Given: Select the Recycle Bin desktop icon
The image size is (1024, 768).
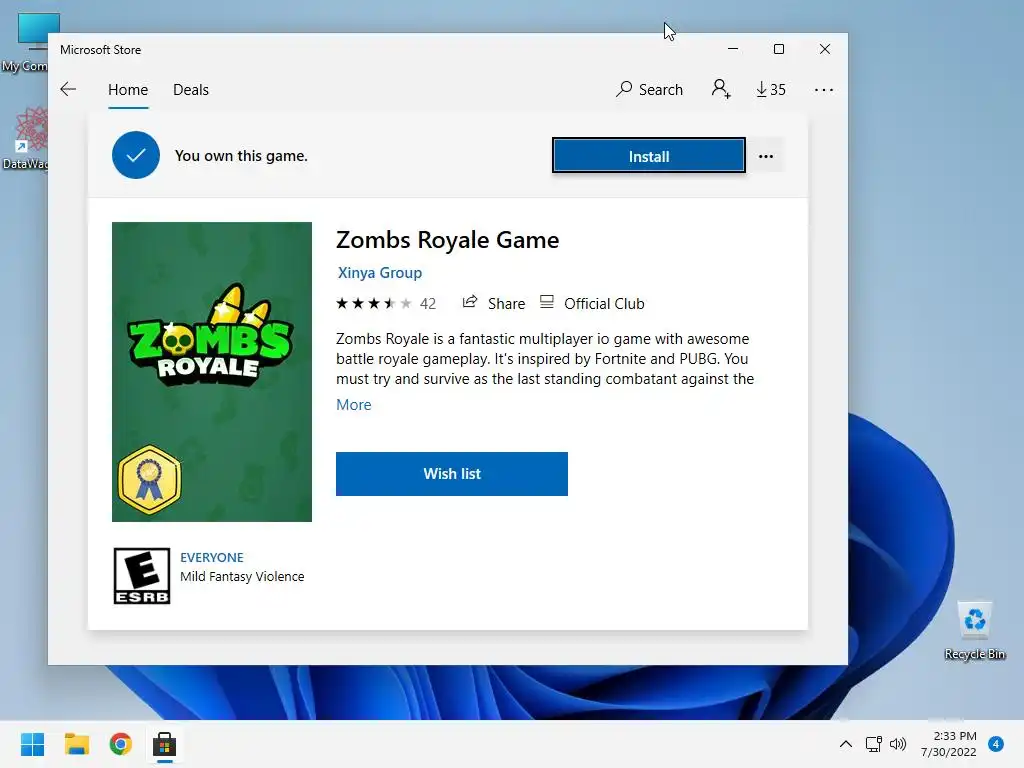Looking at the screenshot, I should 974,630.
